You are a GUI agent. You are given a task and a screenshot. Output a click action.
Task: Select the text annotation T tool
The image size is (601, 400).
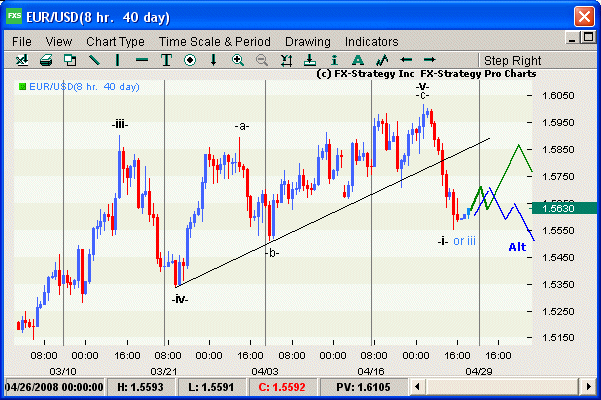[x=166, y=60]
